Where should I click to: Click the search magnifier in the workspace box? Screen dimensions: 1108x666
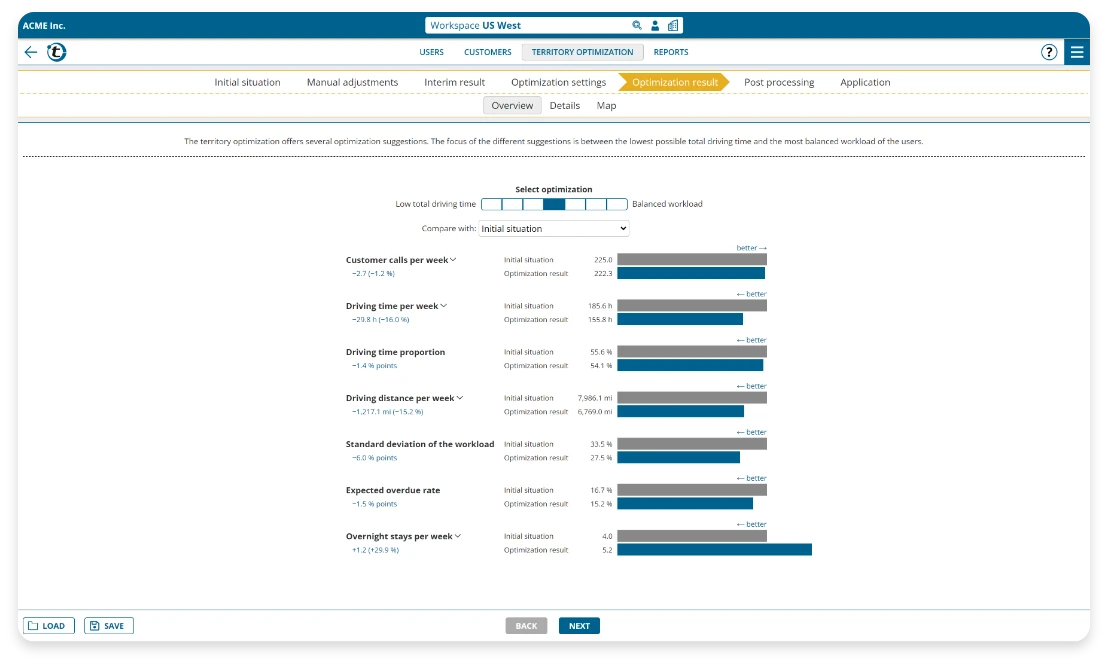637,25
